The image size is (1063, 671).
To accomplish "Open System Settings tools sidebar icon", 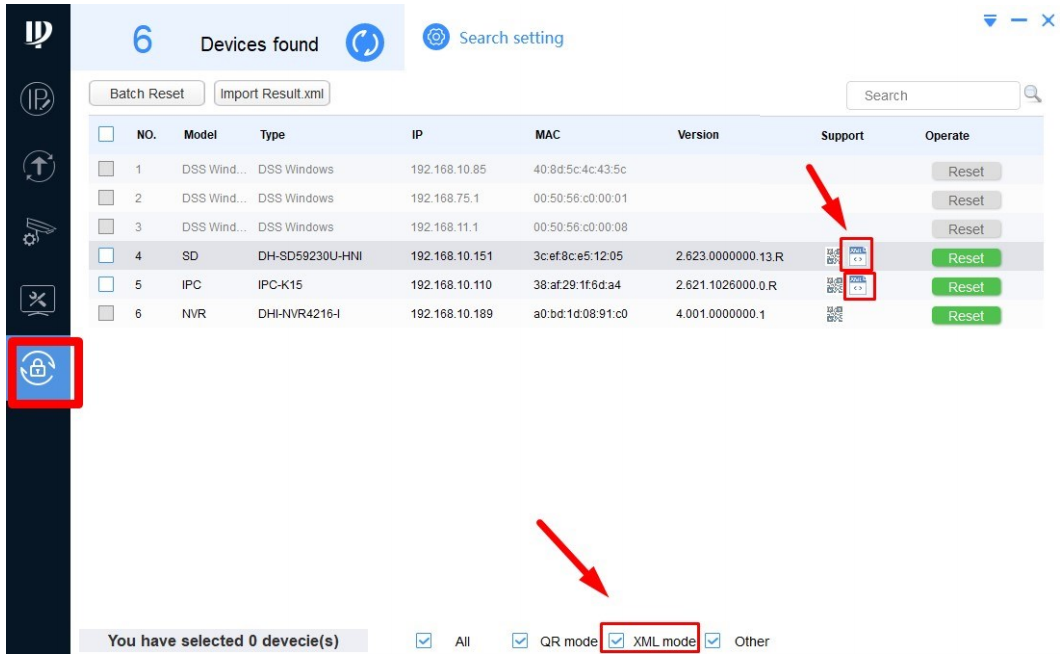I will (35, 299).
